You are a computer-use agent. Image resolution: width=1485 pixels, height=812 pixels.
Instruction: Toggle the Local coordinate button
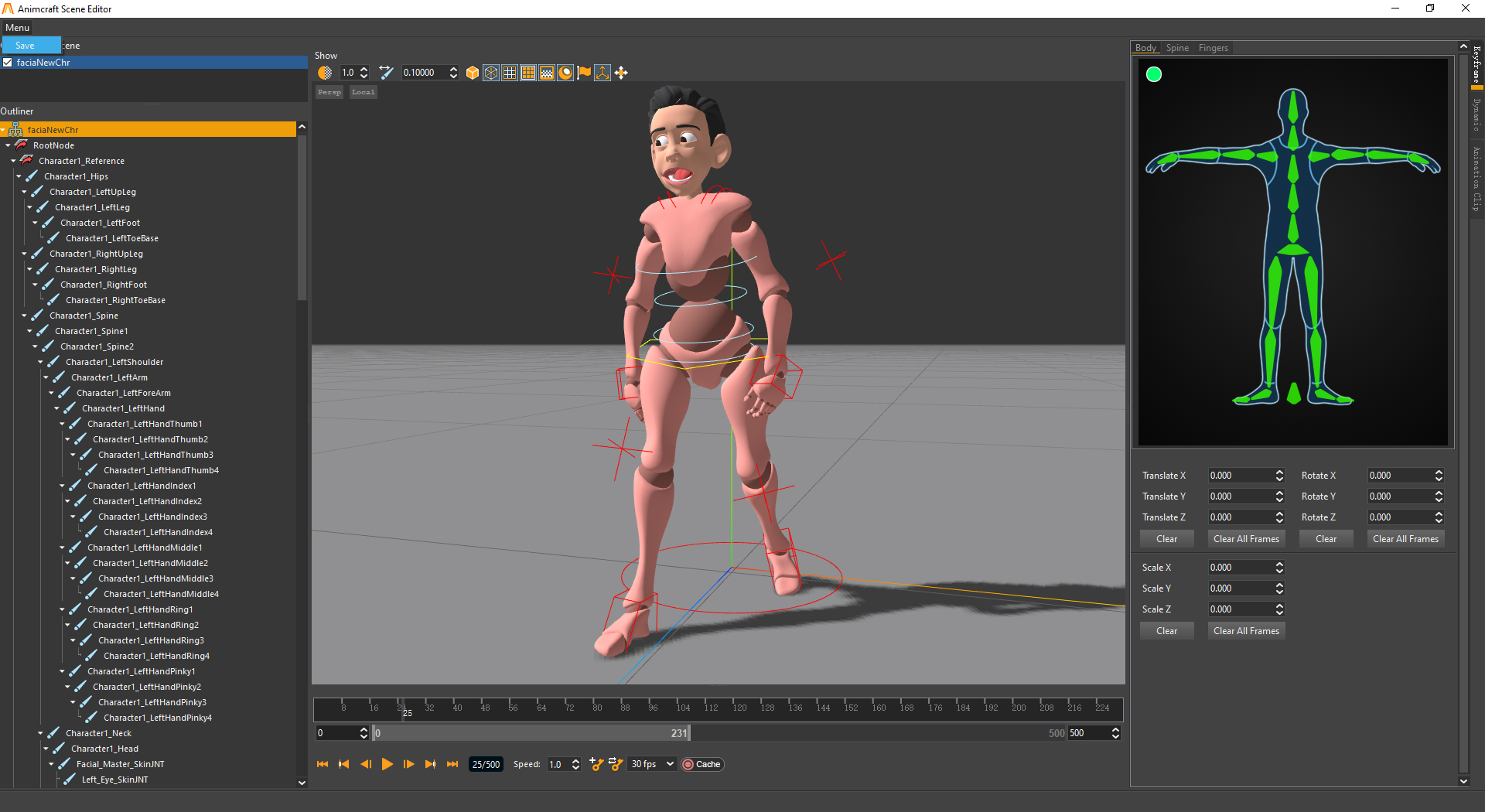click(x=363, y=92)
